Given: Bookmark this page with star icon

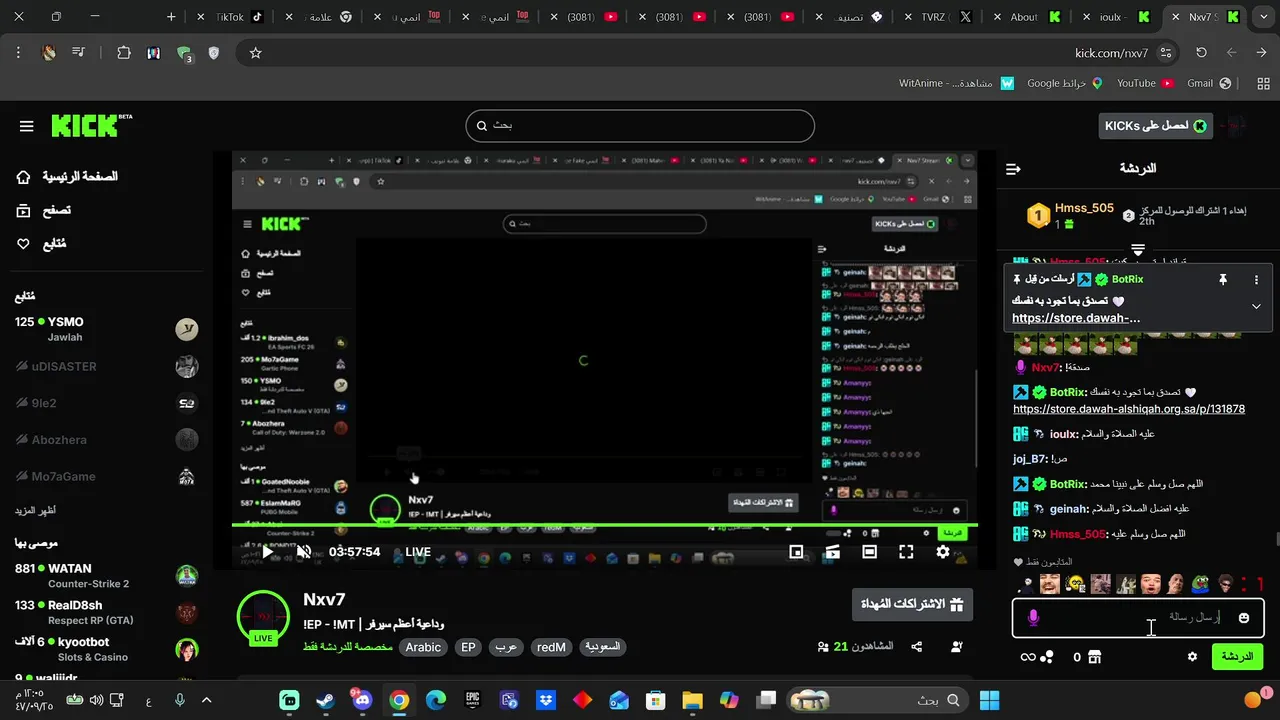Looking at the screenshot, I should [x=255, y=53].
